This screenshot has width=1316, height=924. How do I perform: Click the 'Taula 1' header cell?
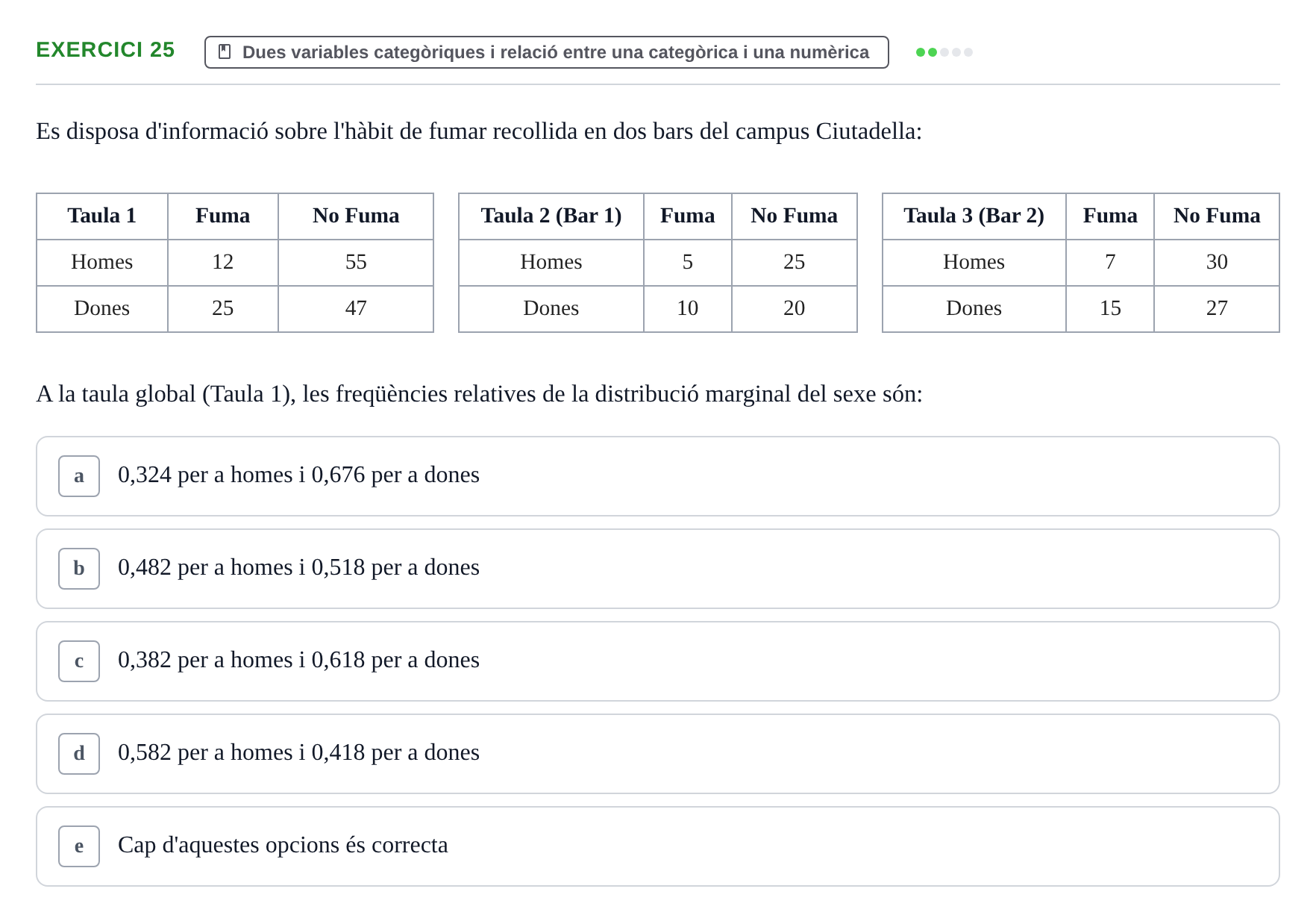[102, 216]
